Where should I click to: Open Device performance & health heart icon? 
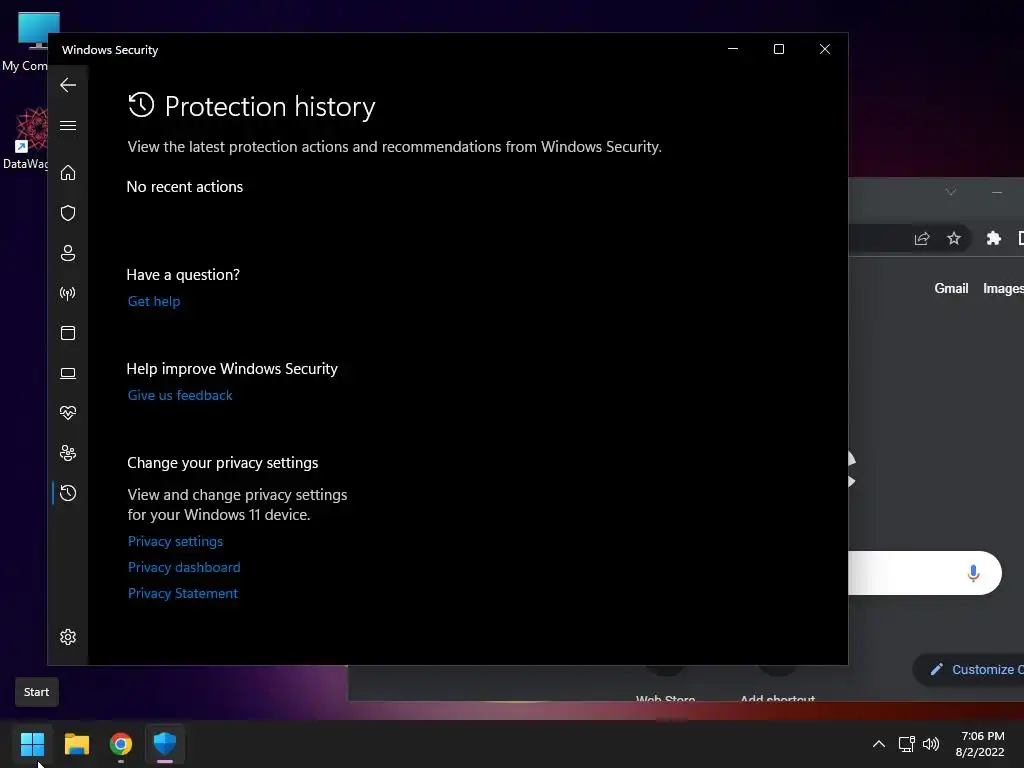(x=68, y=413)
